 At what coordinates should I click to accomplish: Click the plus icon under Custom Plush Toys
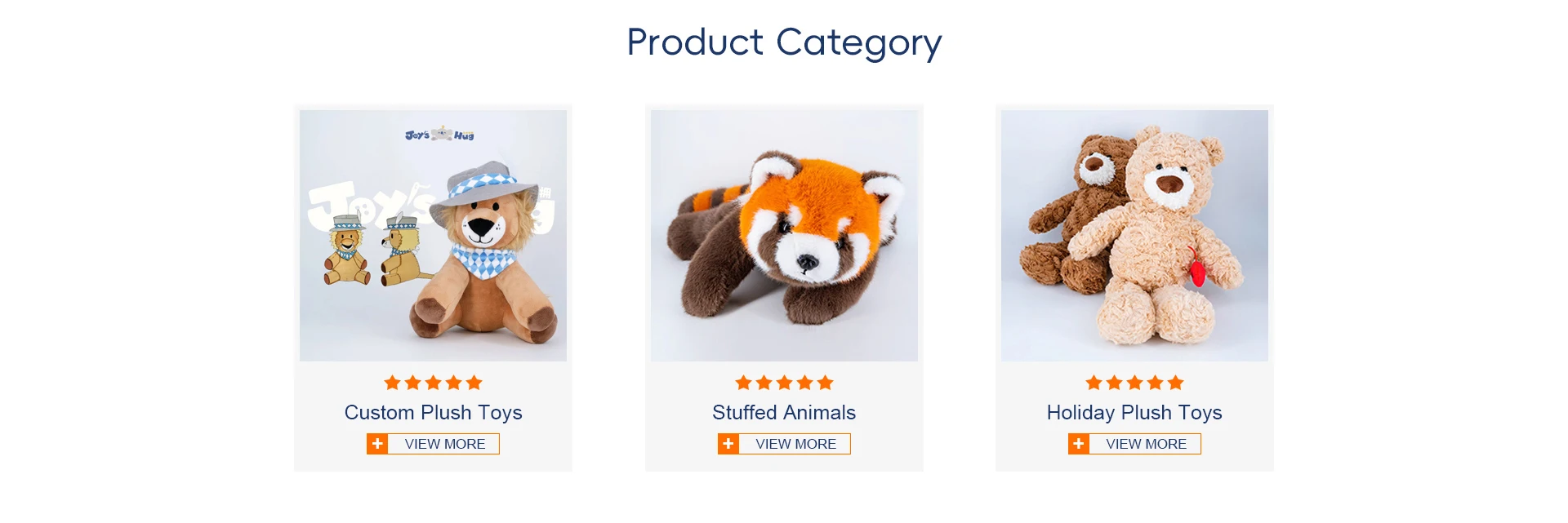click(377, 444)
